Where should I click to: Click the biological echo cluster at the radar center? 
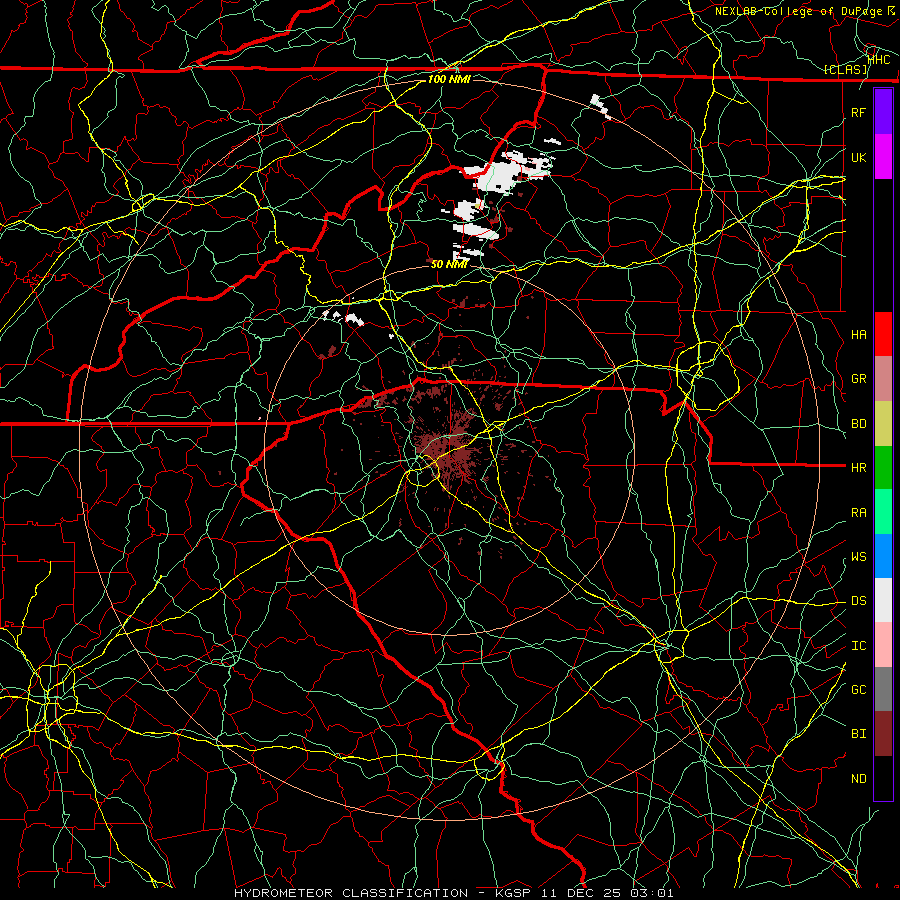(451, 451)
